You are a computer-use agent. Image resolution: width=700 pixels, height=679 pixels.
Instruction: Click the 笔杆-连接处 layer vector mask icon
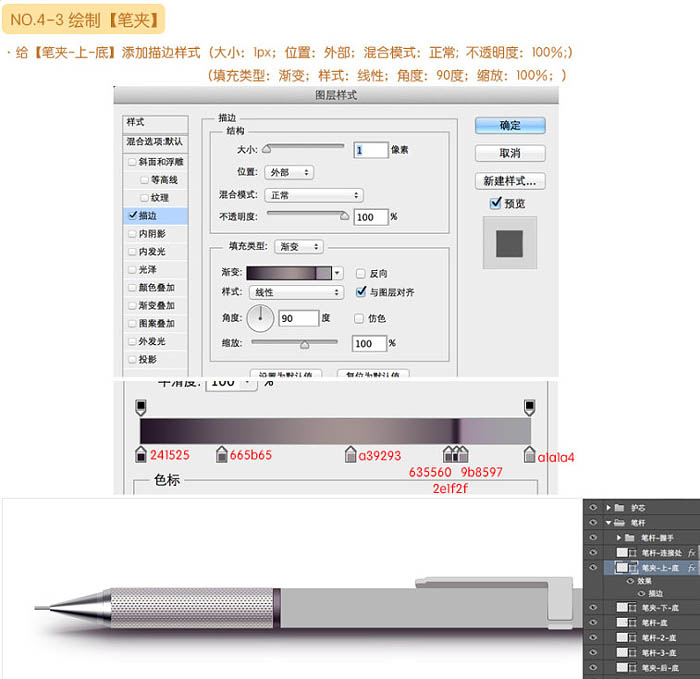(x=633, y=553)
